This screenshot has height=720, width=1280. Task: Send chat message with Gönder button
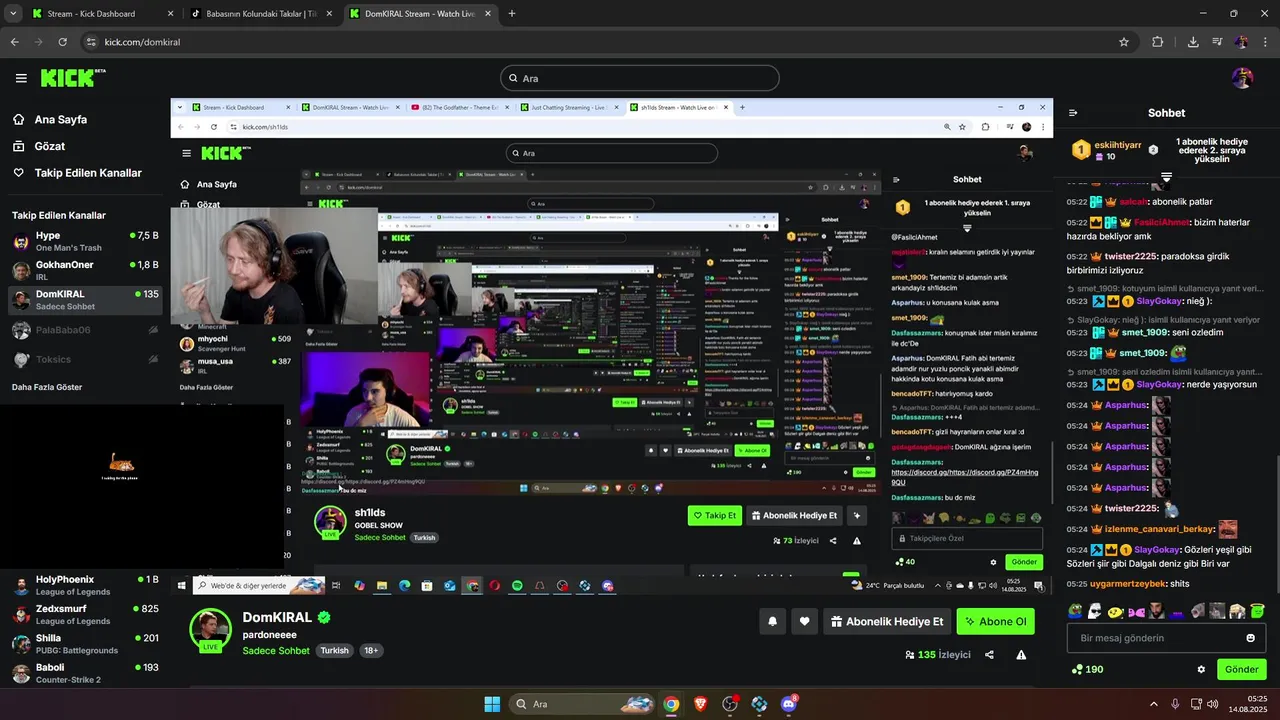[1241, 669]
